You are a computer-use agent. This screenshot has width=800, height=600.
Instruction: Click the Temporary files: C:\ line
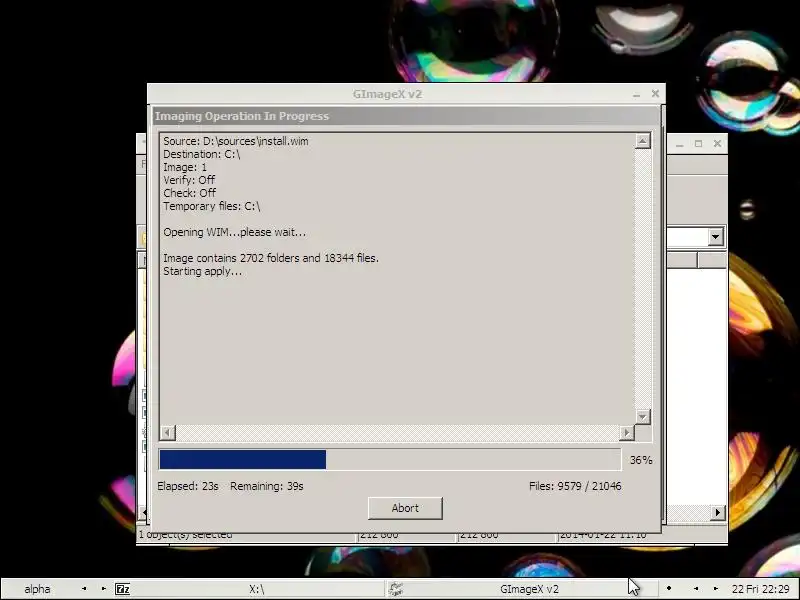coord(212,206)
